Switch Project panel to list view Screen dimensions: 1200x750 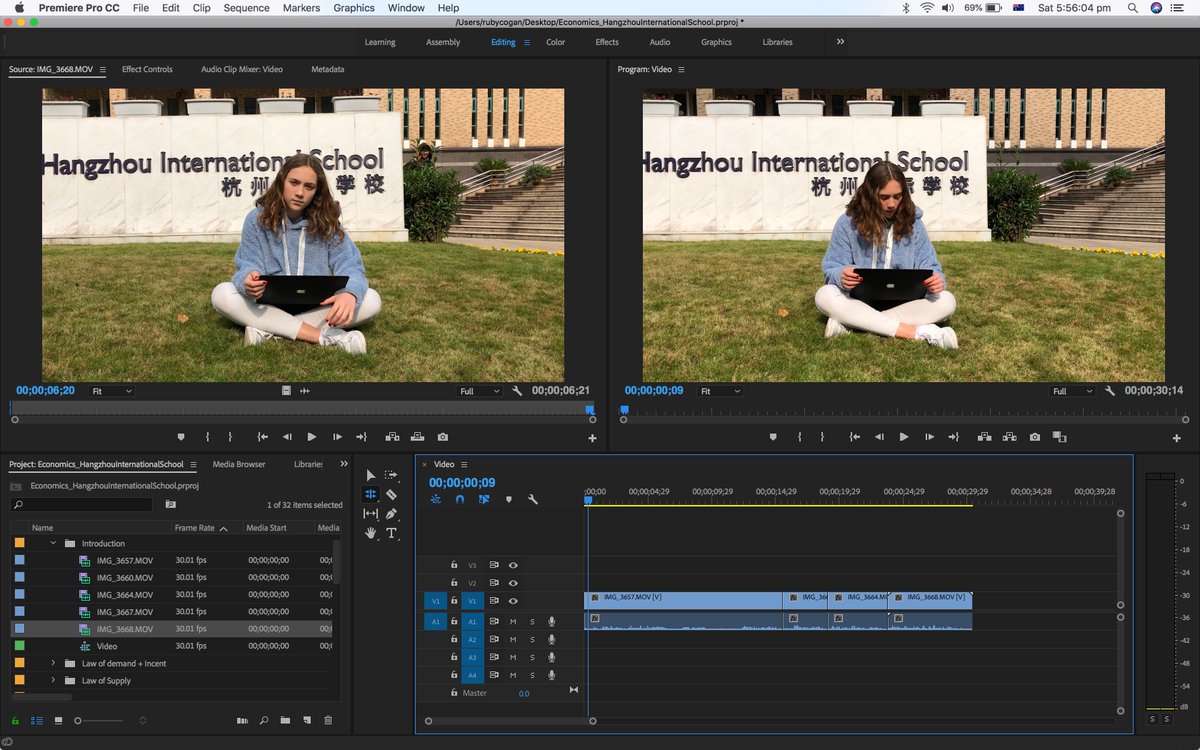tap(37, 720)
